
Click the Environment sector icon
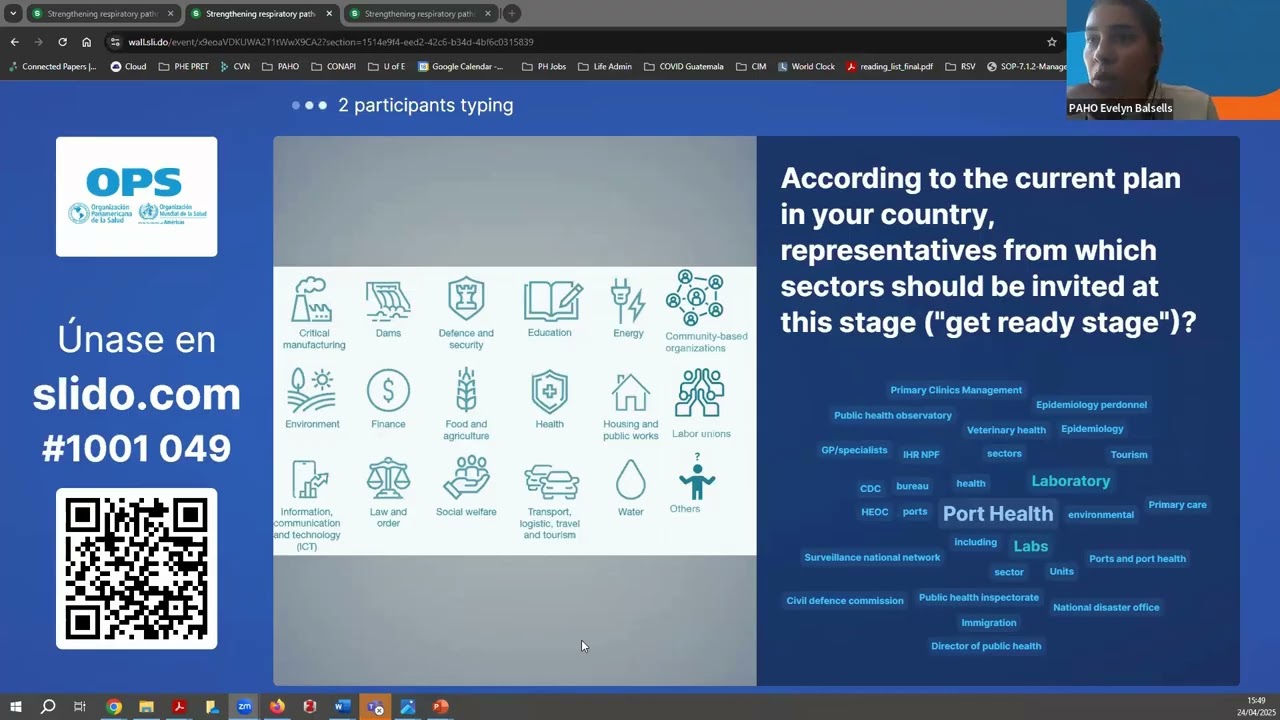click(x=312, y=391)
